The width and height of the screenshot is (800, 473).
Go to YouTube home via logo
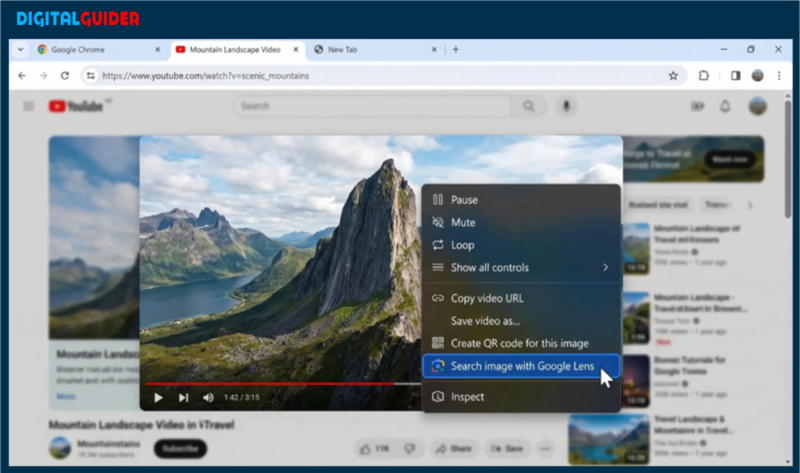76,106
